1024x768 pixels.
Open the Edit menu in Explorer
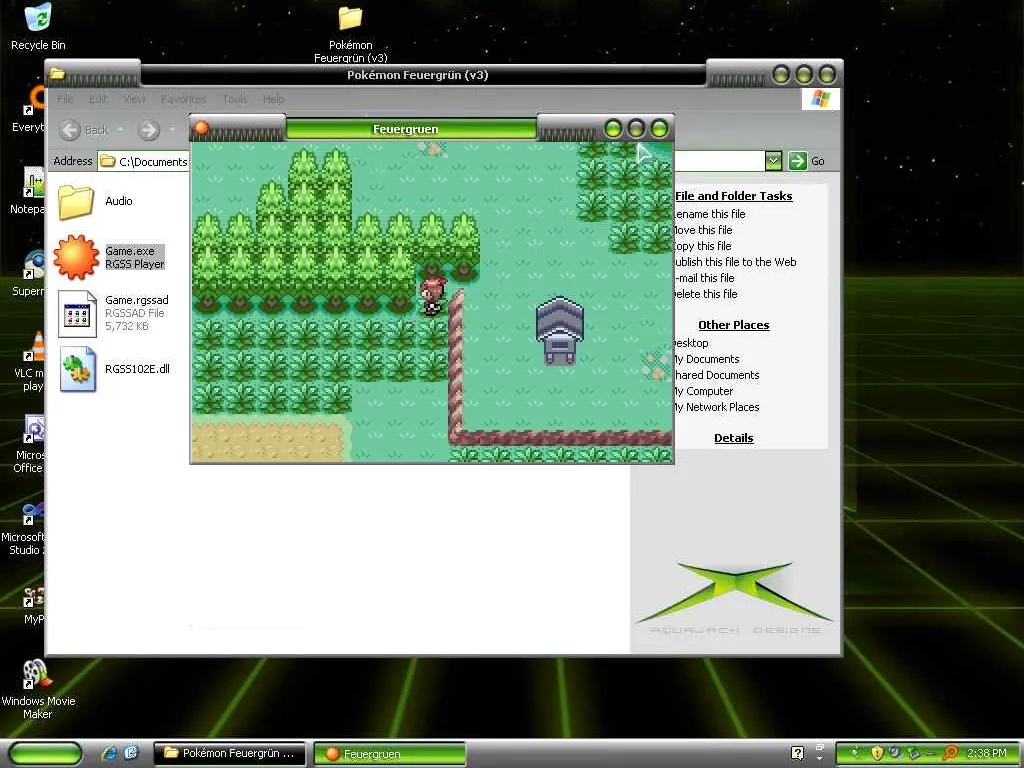pos(98,99)
